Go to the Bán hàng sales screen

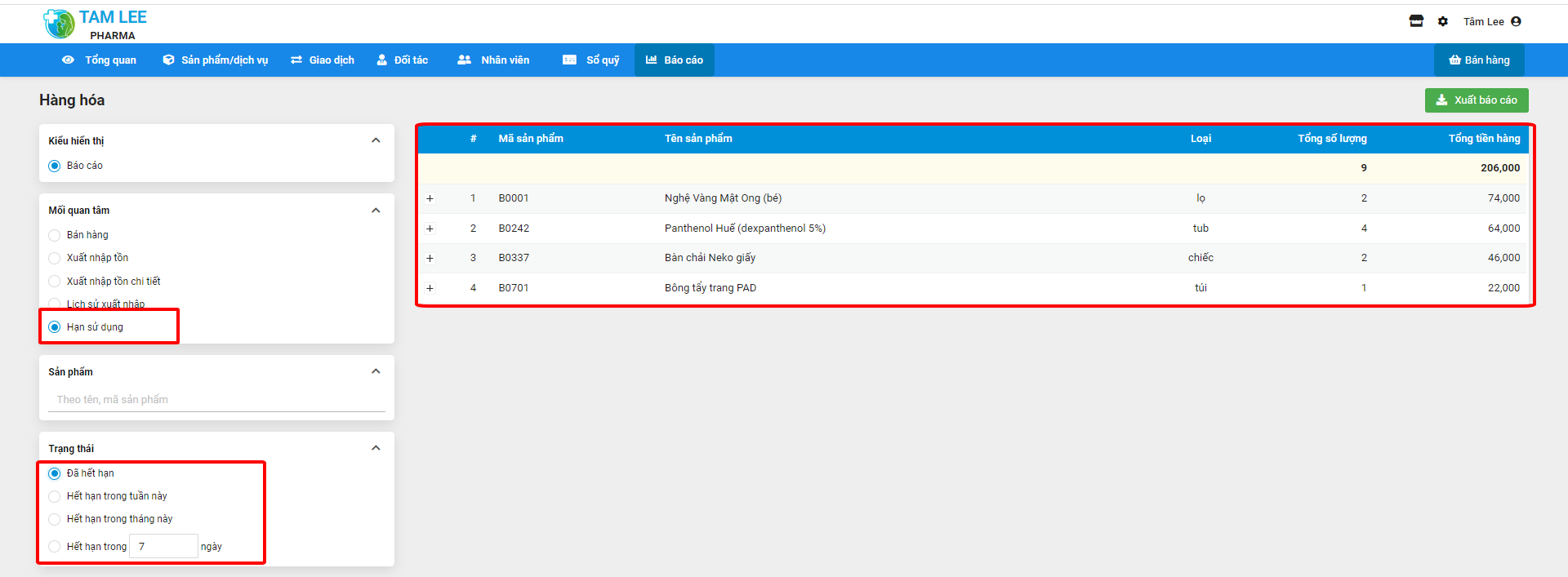1479,60
